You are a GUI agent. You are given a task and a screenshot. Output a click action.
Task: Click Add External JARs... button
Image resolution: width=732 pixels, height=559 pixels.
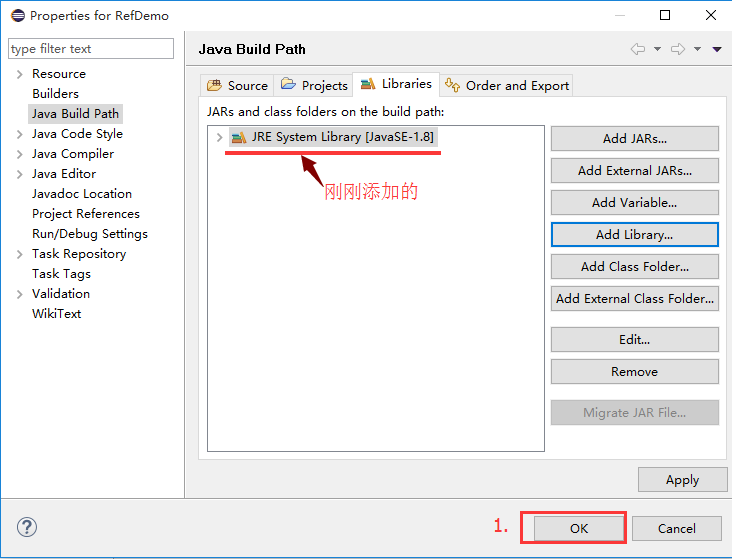(x=634, y=170)
